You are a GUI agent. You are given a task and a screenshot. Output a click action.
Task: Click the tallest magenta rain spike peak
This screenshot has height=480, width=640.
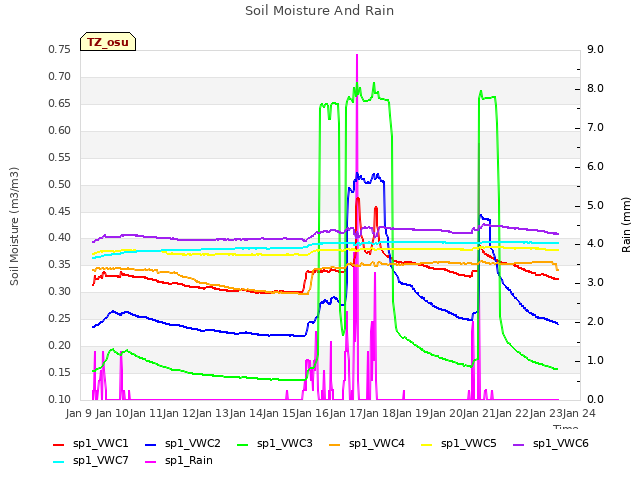[x=357, y=55]
